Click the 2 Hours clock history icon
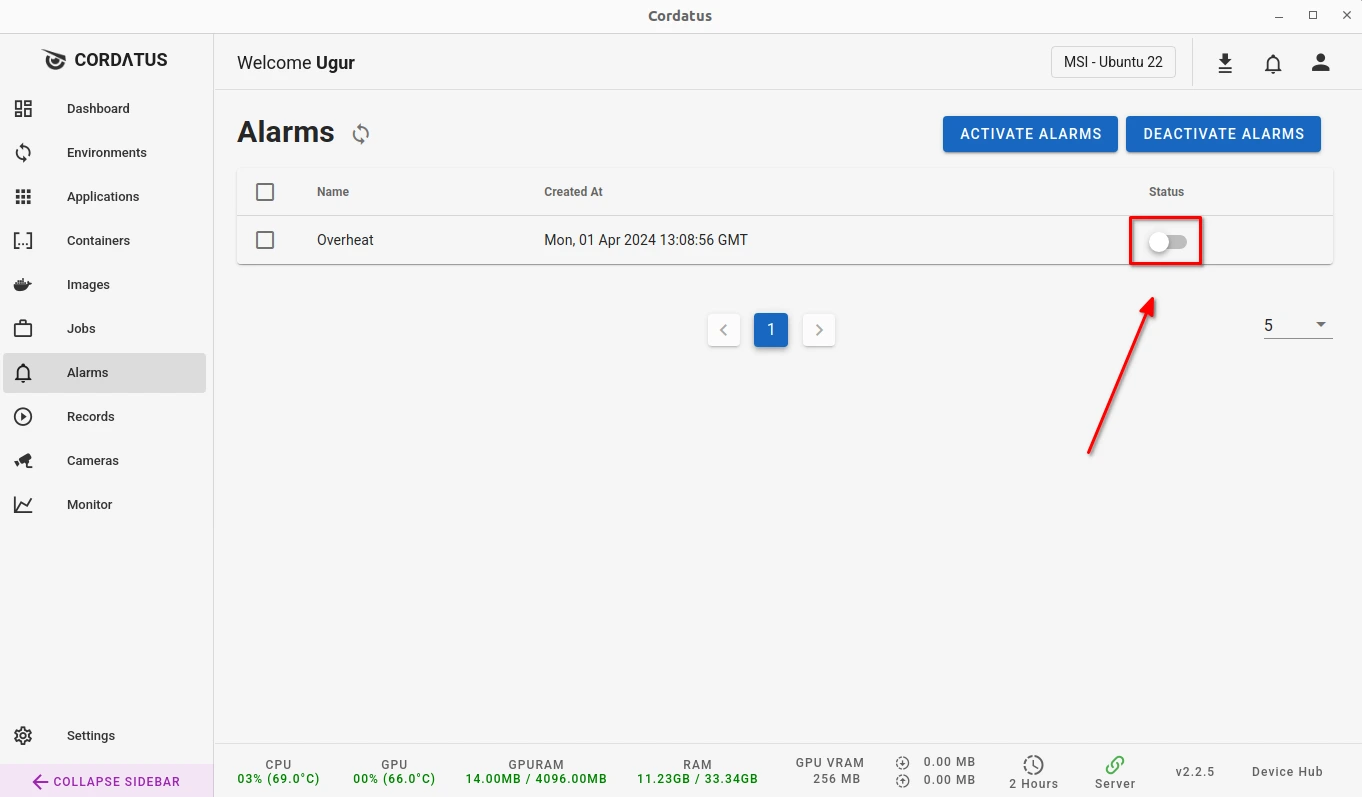 click(x=1033, y=765)
